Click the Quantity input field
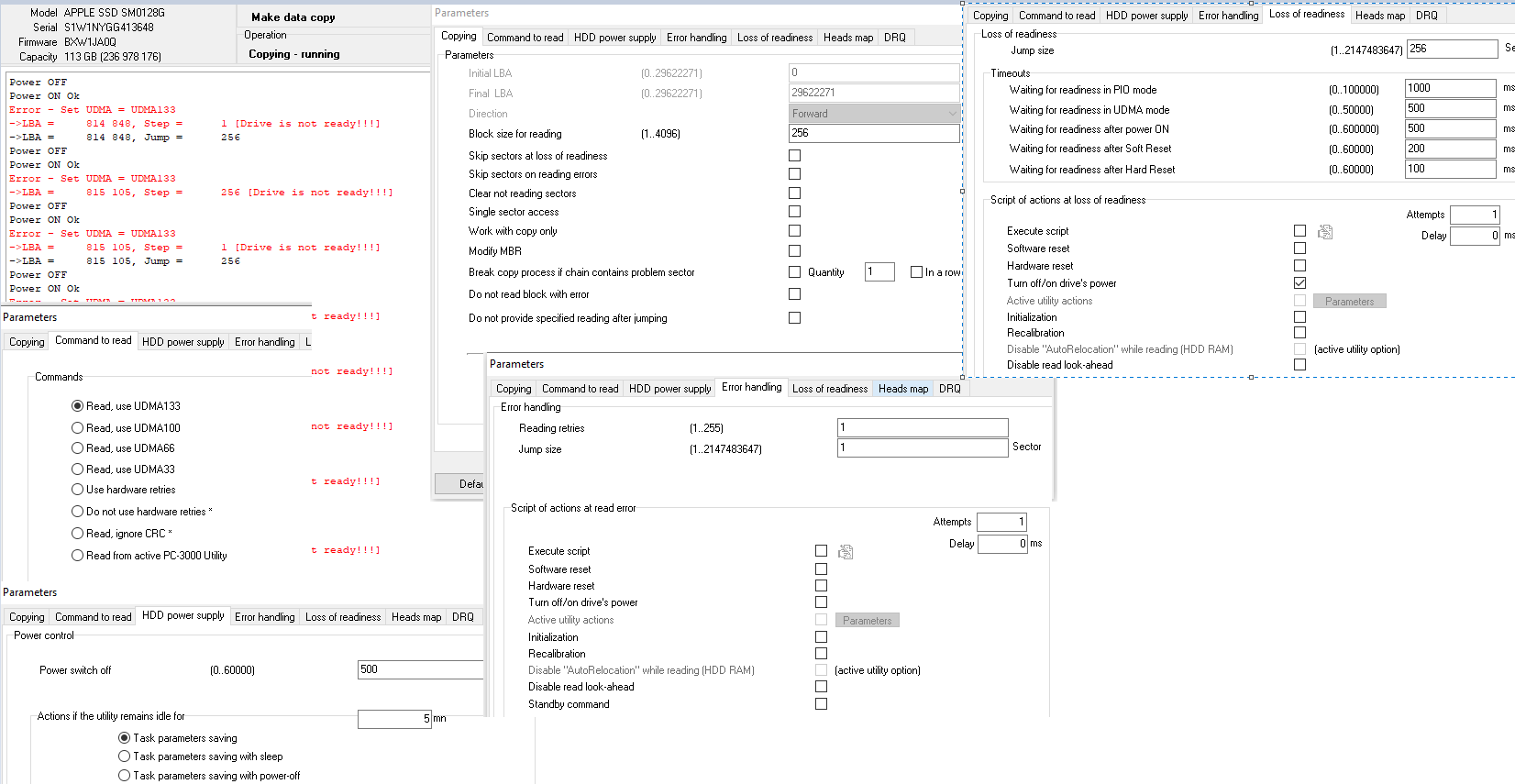Image resolution: width=1515 pixels, height=784 pixels. [879, 271]
